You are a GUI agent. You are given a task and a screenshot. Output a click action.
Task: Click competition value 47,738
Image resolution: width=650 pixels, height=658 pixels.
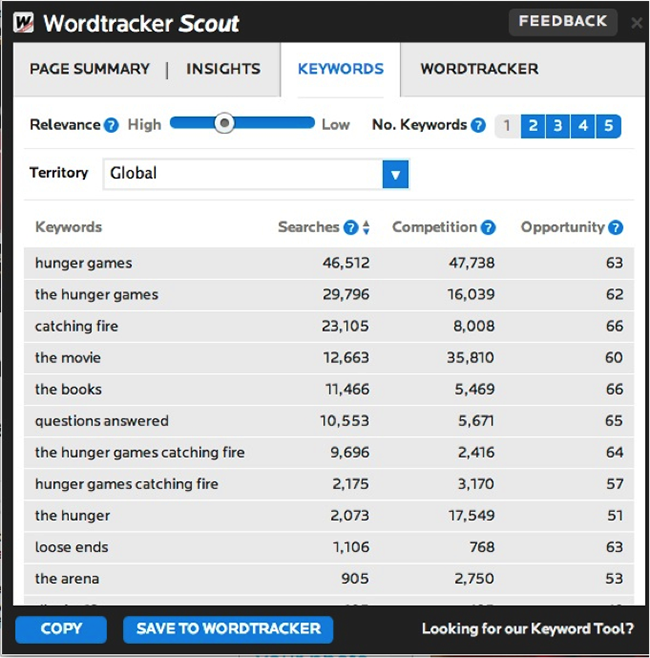(472, 263)
